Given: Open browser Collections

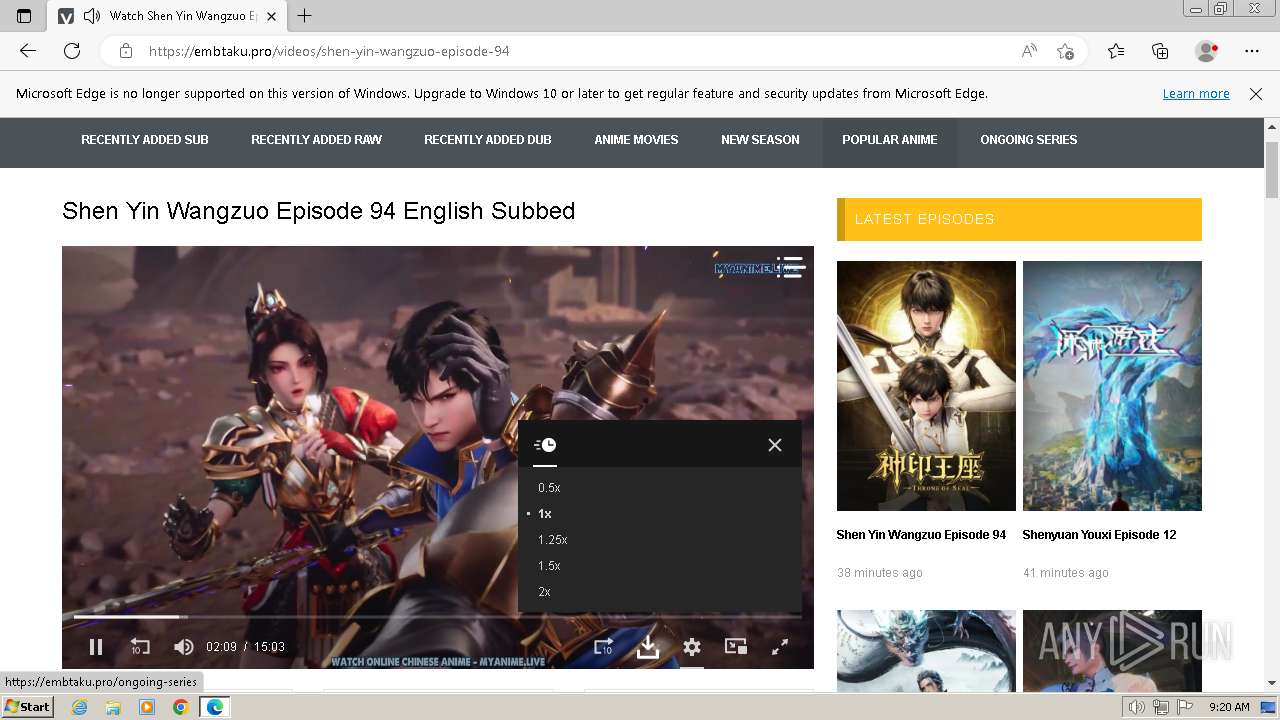Looking at the screenshot, I should point(1160,51).
